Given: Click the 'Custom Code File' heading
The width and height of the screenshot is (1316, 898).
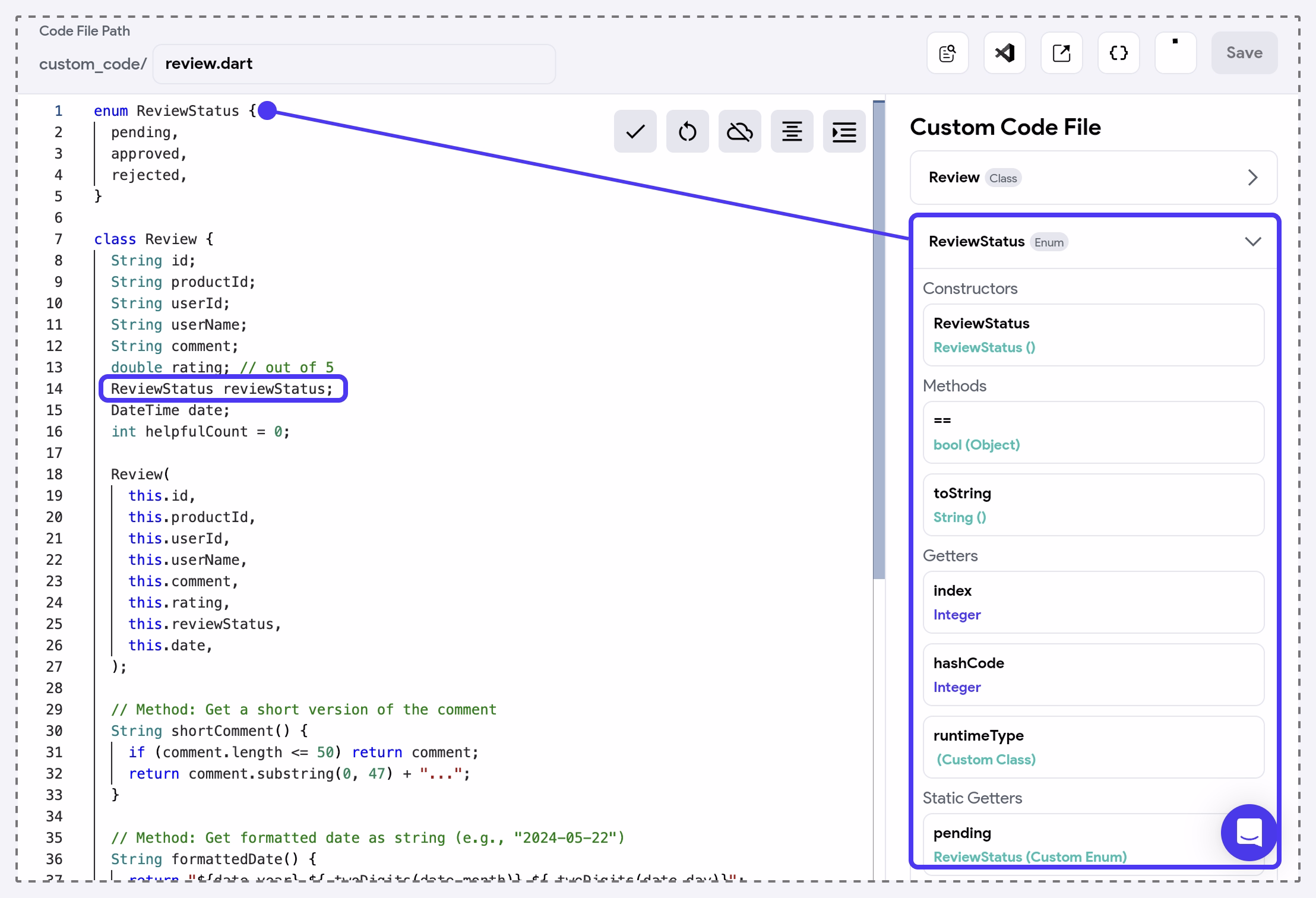Looking at the screenshot, I should point(1005,127).
